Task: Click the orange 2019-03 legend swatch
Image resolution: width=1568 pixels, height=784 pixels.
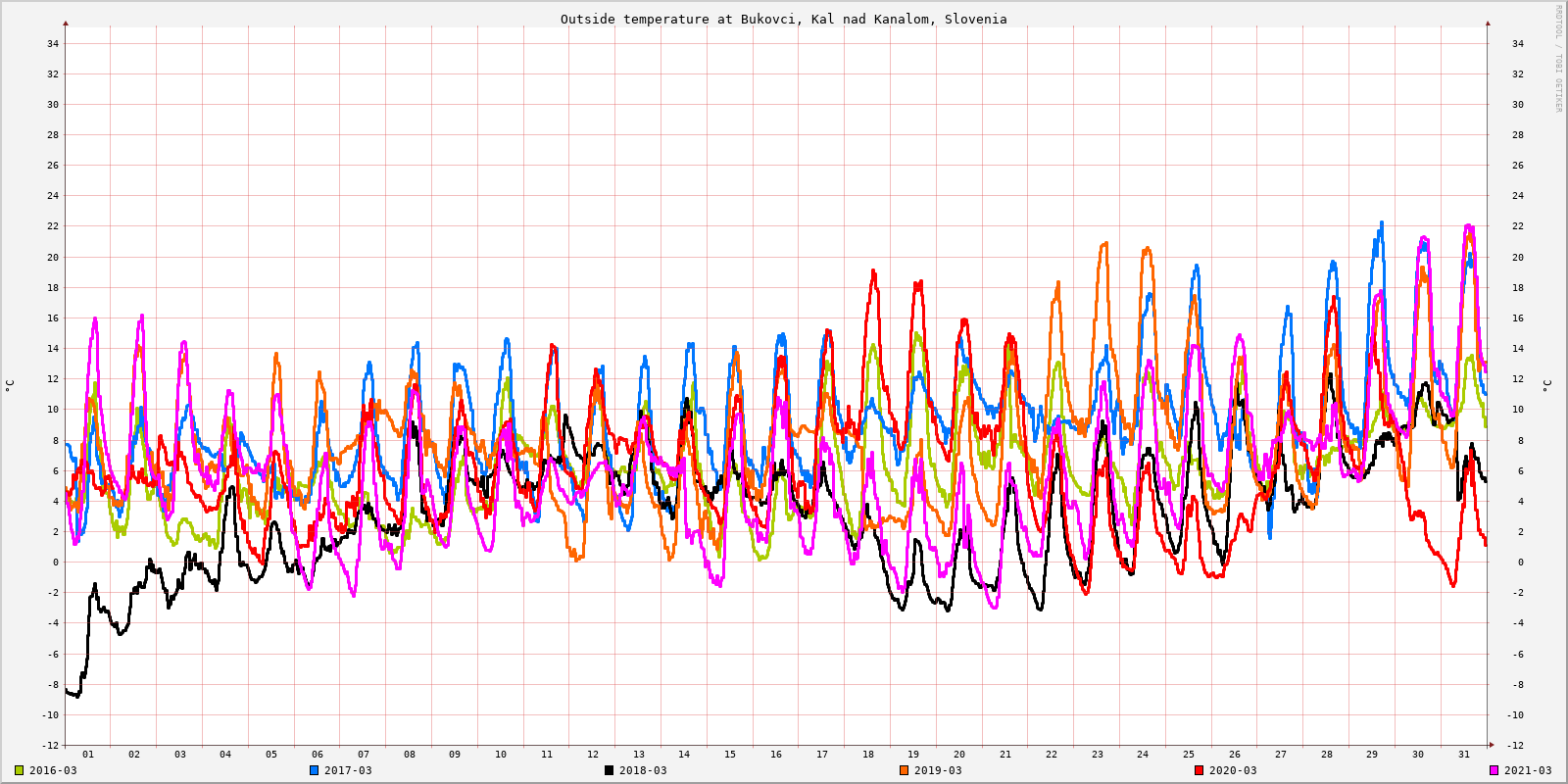Action: pos(904,770)
